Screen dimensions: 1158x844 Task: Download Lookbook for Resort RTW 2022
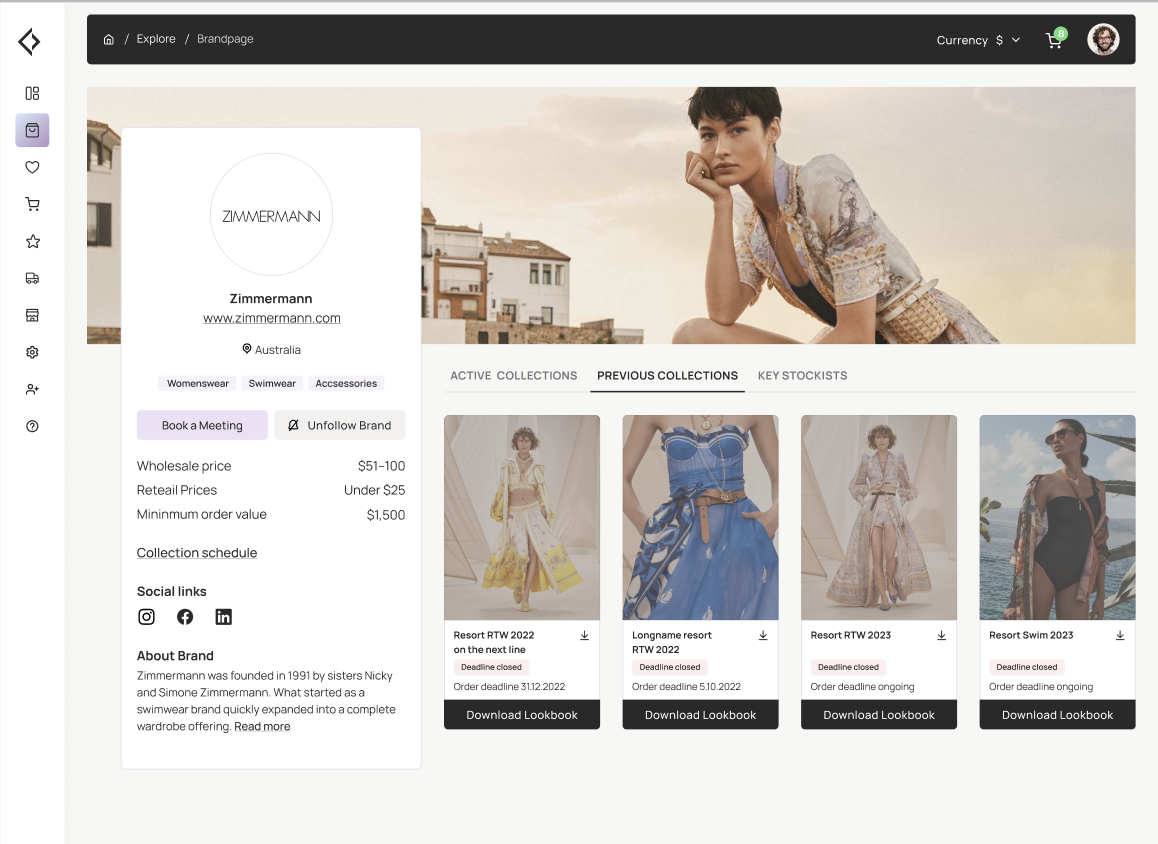tap(521, 715)
